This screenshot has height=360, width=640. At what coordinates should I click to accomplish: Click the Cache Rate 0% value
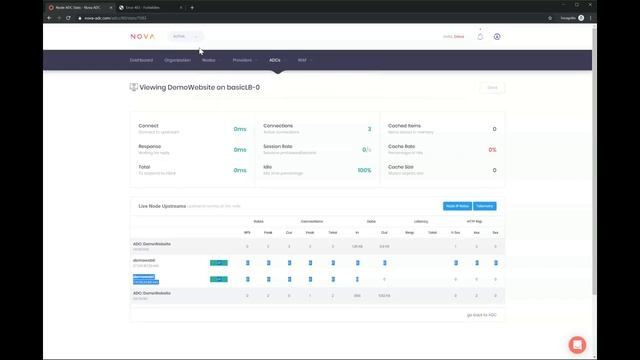pos(492,150)
